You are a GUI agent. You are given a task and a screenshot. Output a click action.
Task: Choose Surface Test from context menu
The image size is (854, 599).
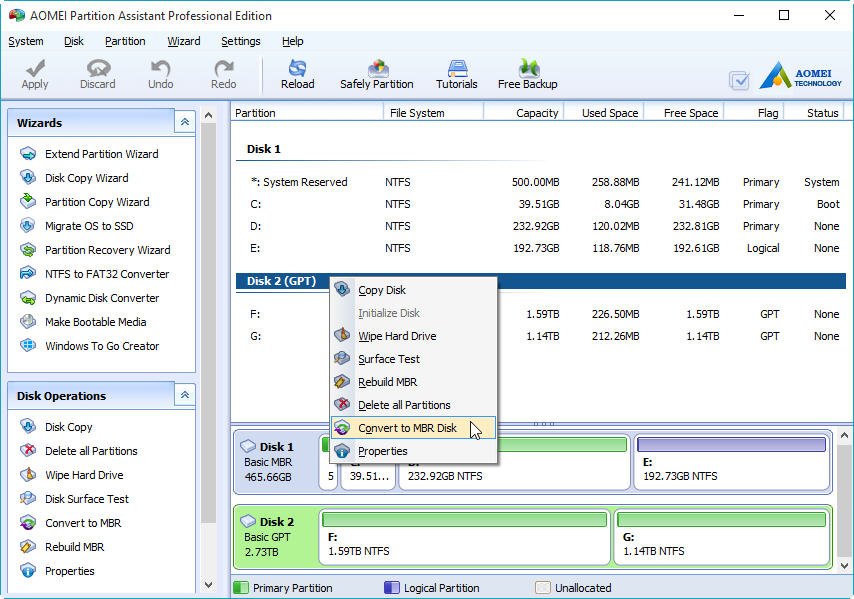[414, 359]
